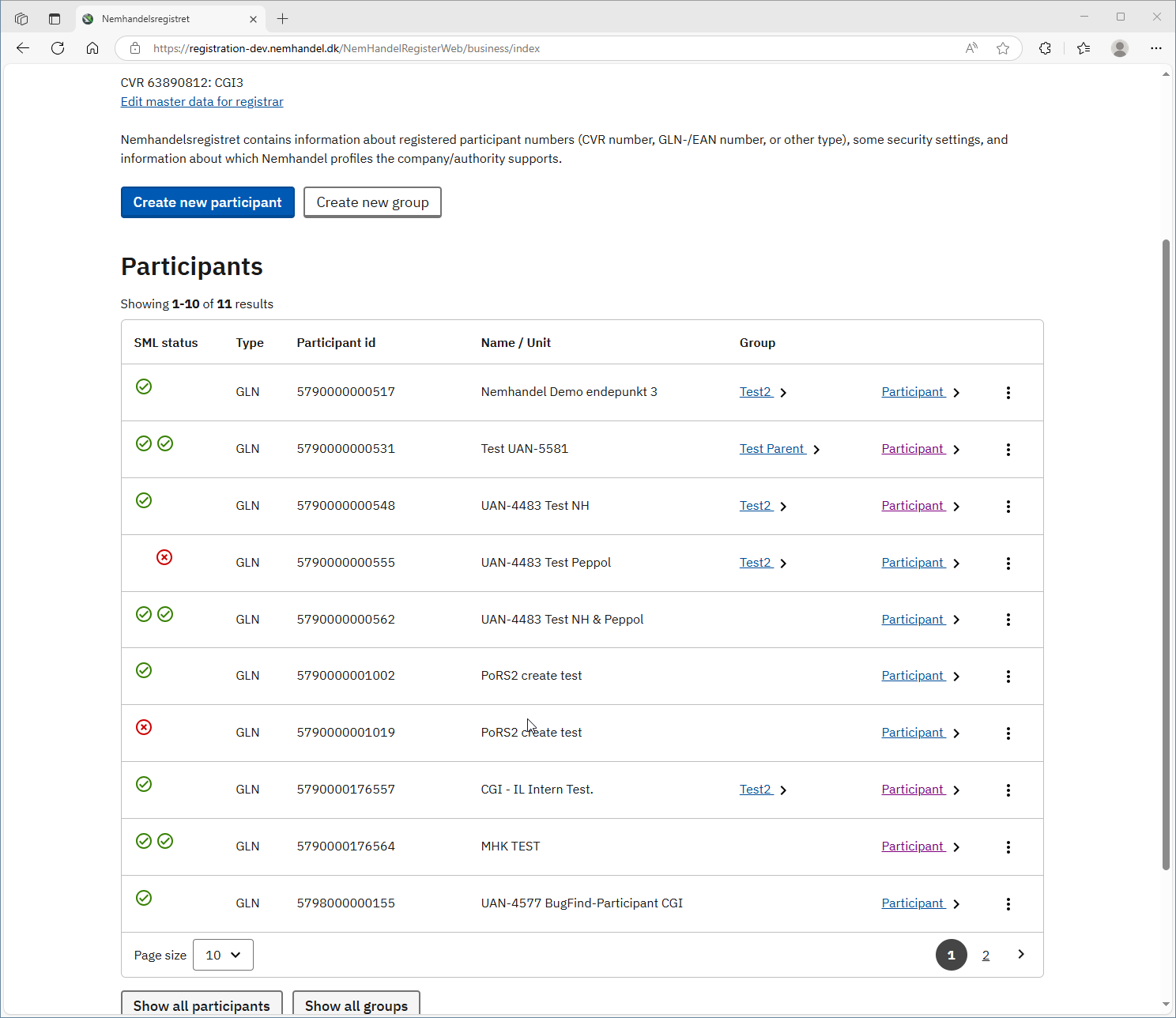Click the Name / Unit column header
Image resolution: width=1176 pixels, height=1018 pixels.
(x=516, y=343)
